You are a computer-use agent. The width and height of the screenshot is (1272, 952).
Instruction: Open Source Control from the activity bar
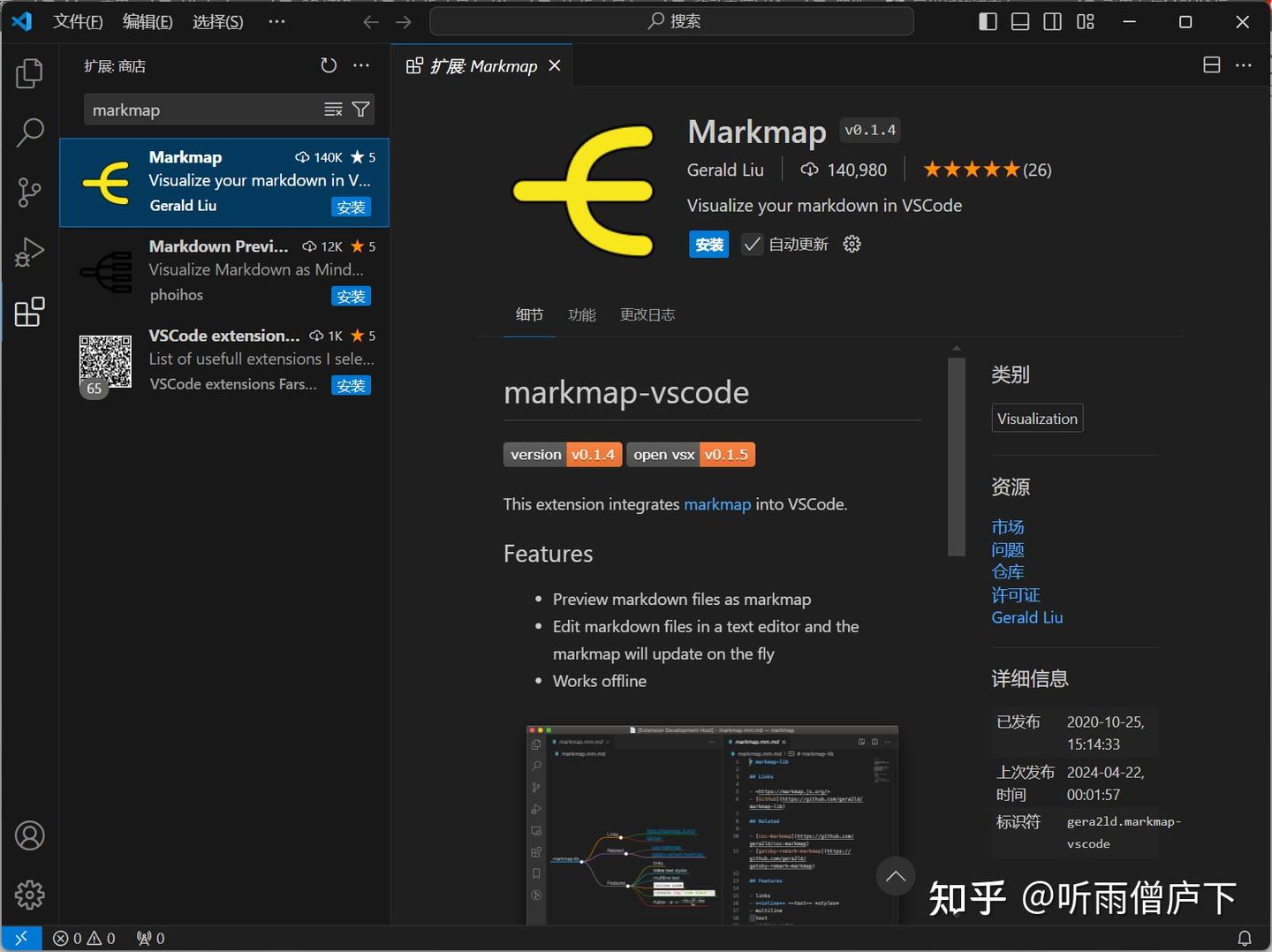click(x=29, y=193)
